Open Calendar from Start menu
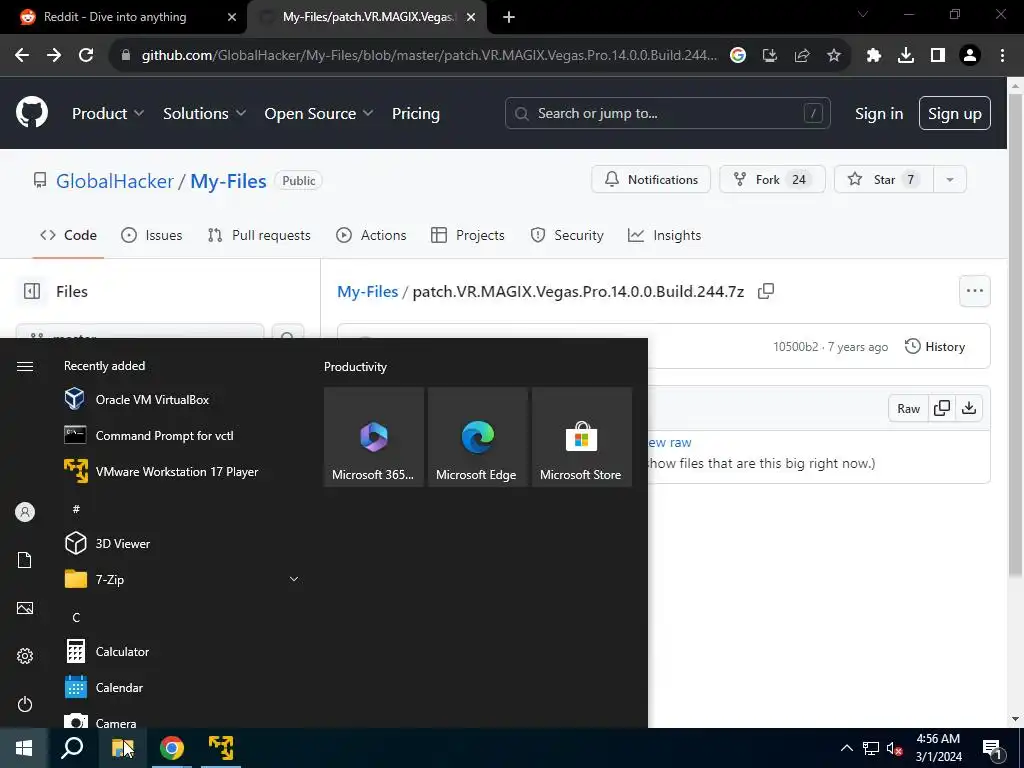Image resolution: width=1024 pixels, height=768 pixels. 183,688
